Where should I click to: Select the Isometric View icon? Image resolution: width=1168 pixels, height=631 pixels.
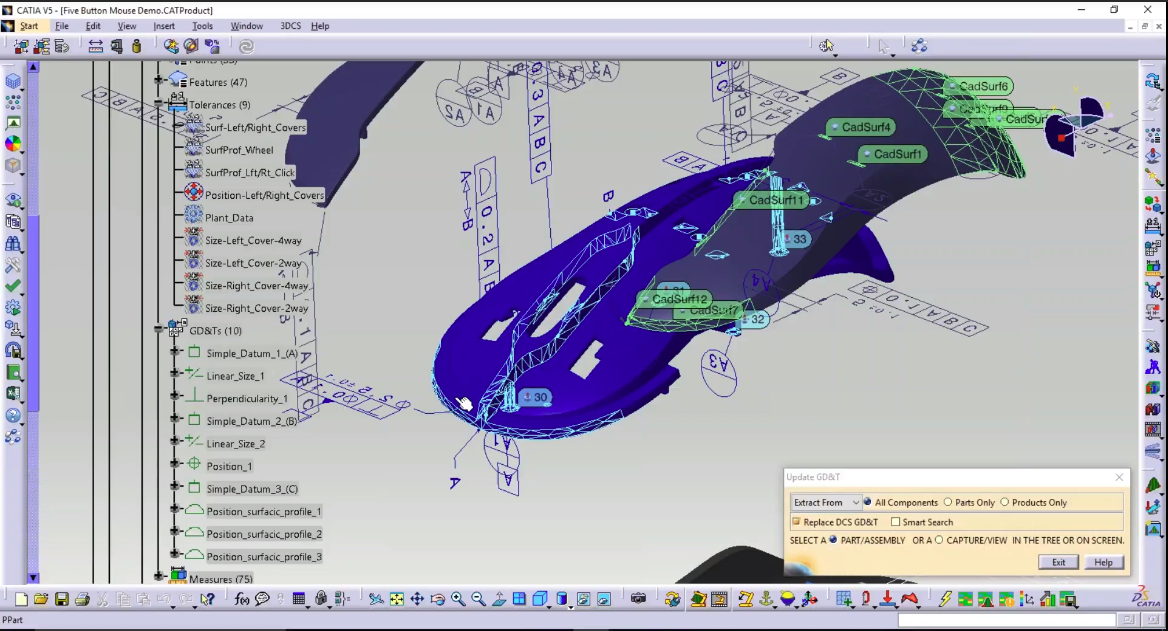coord(538,598)
